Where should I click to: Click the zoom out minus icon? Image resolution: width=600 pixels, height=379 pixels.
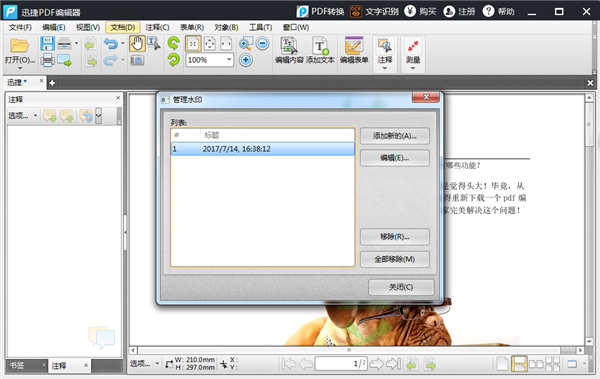pyautogui.click(x=262, y=43)
